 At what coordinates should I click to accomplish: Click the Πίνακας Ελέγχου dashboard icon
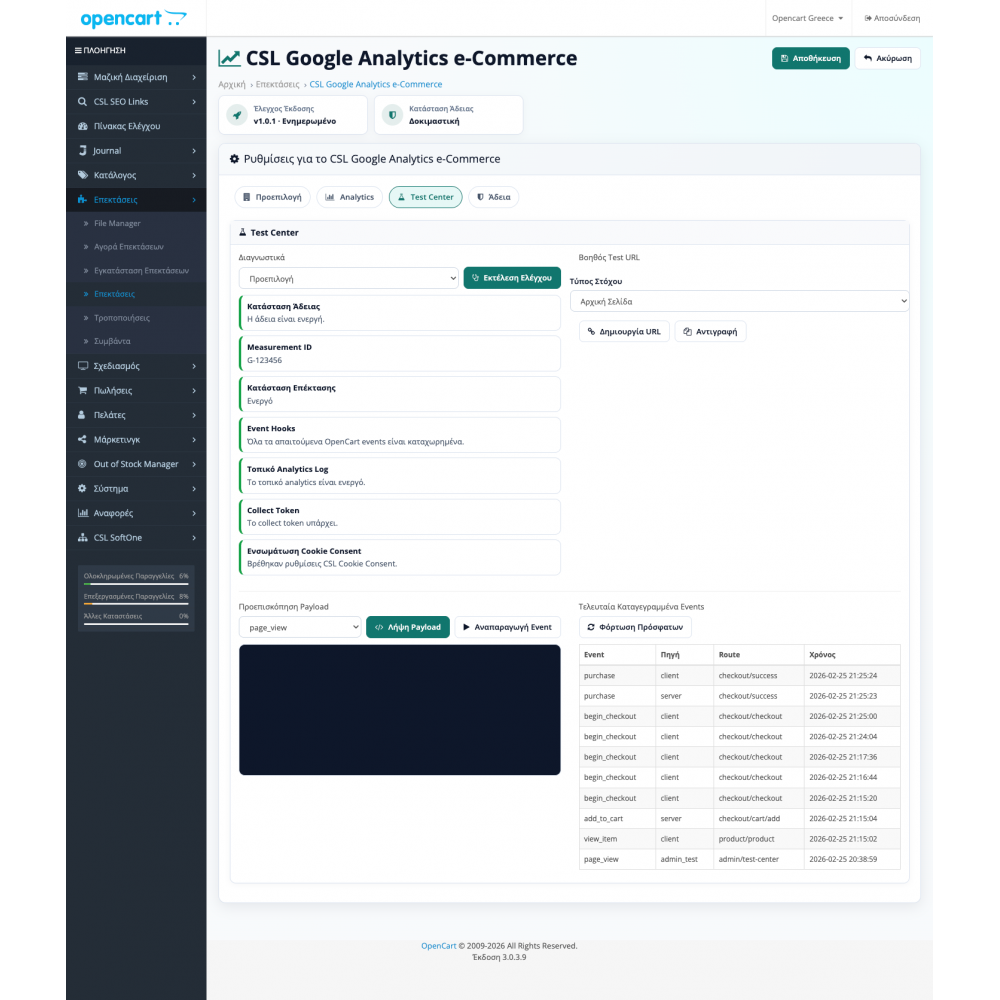(82, 126)
